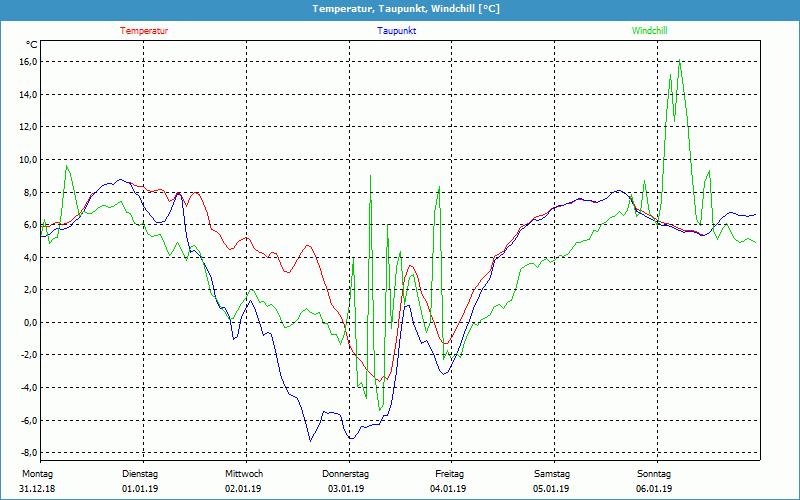Viewport: 800px width, 500px height.
Task: Click the Dienstag day label
Action: (140, 474)
